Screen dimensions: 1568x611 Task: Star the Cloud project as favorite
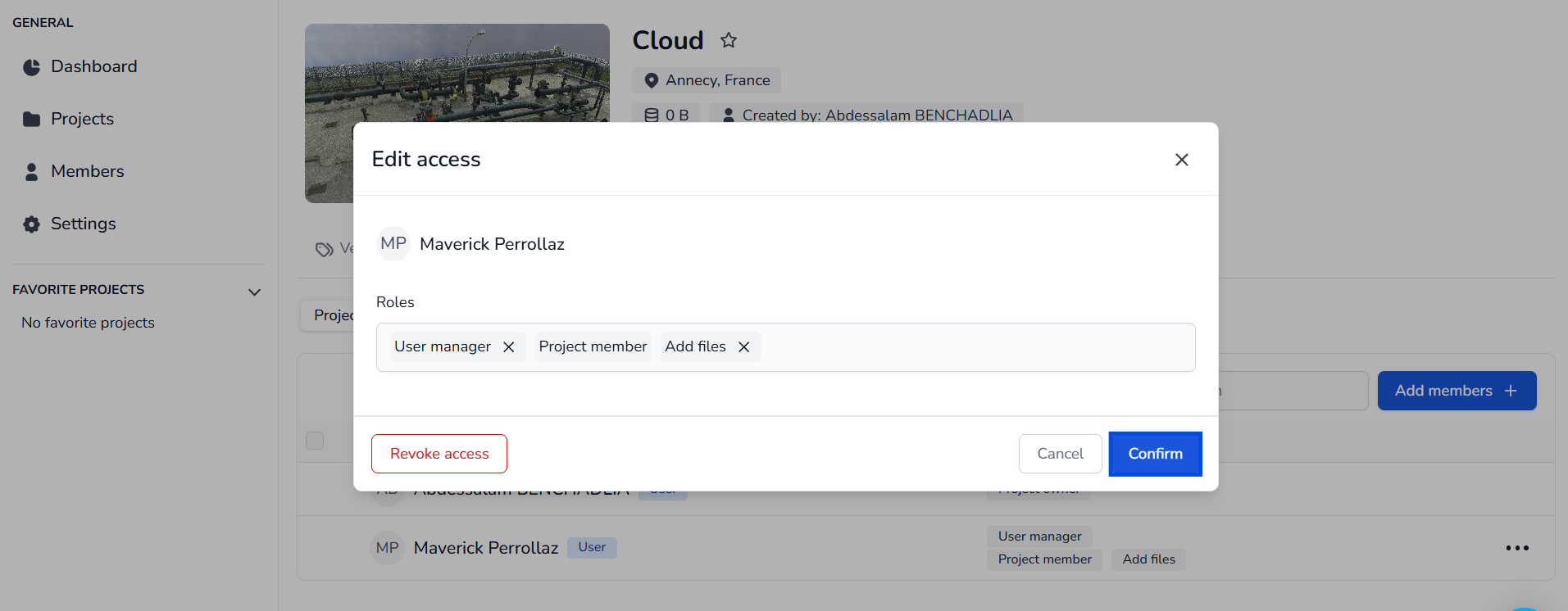728,40
